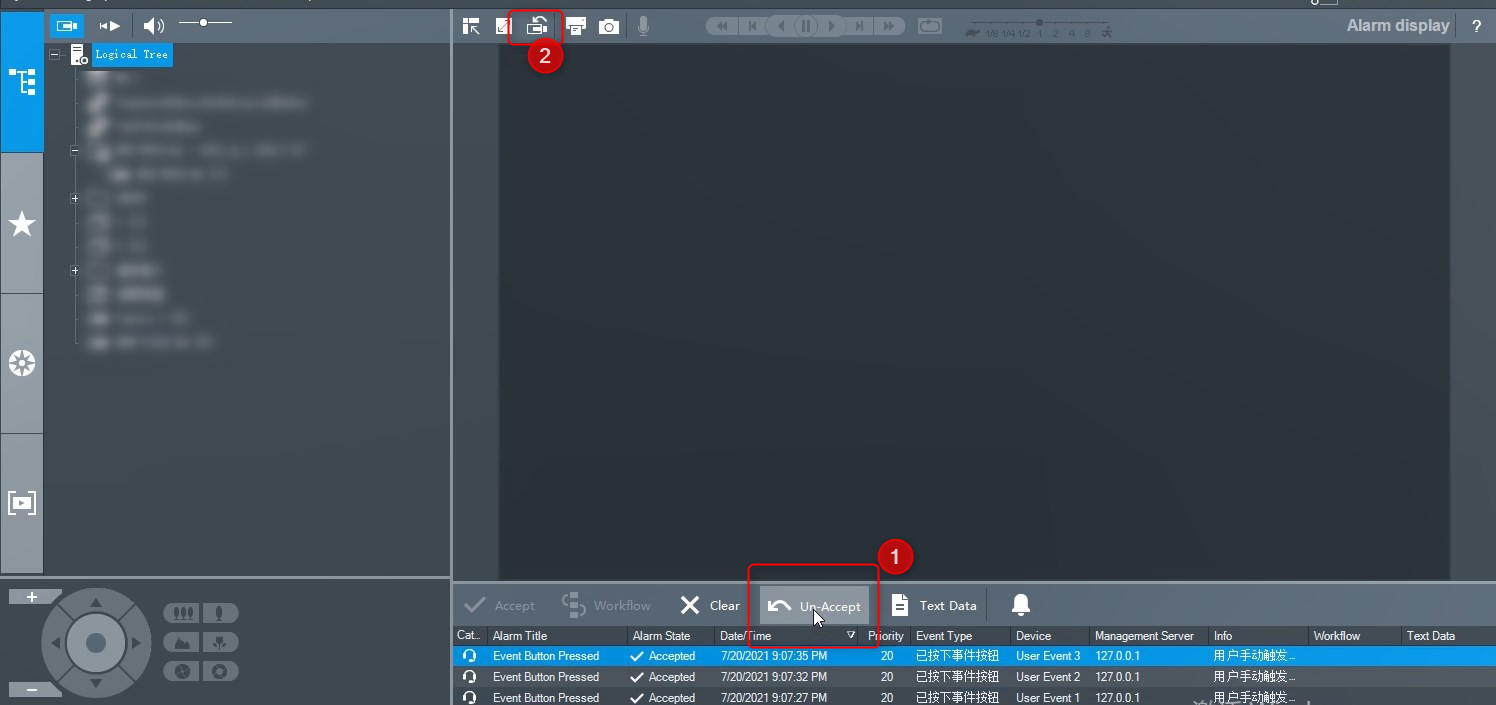Open help with the question mark
Image resolution: width=1496 pixels, height=705 pixels.
pos(1477,26)
